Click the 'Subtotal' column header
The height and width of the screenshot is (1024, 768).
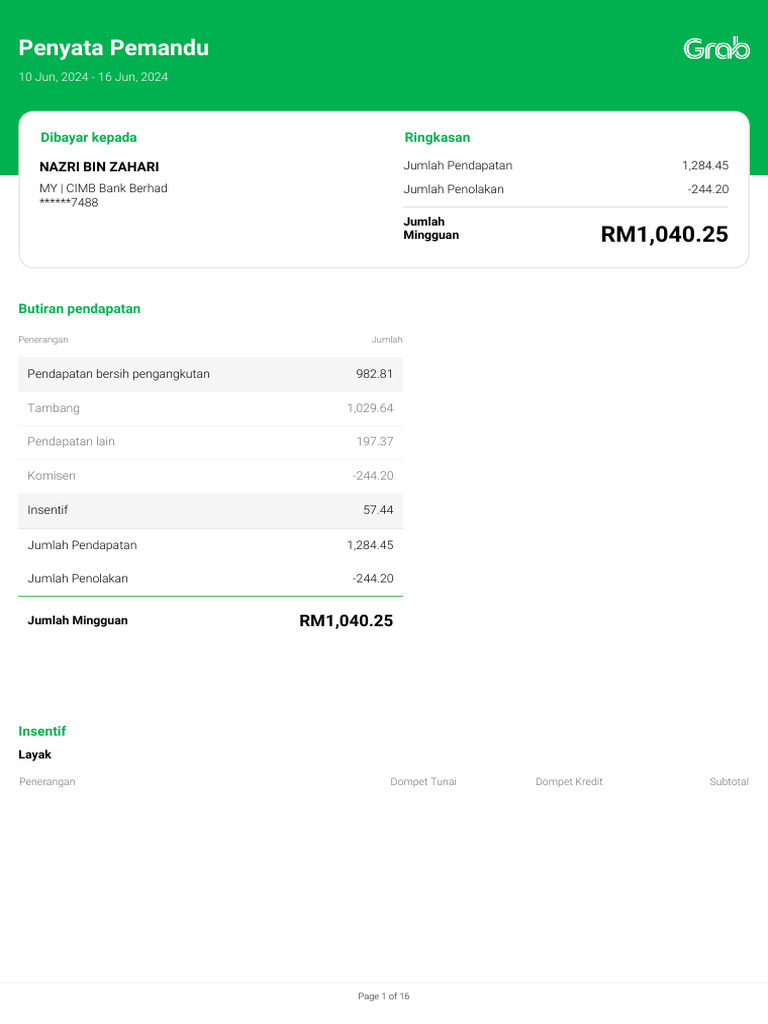729,782
